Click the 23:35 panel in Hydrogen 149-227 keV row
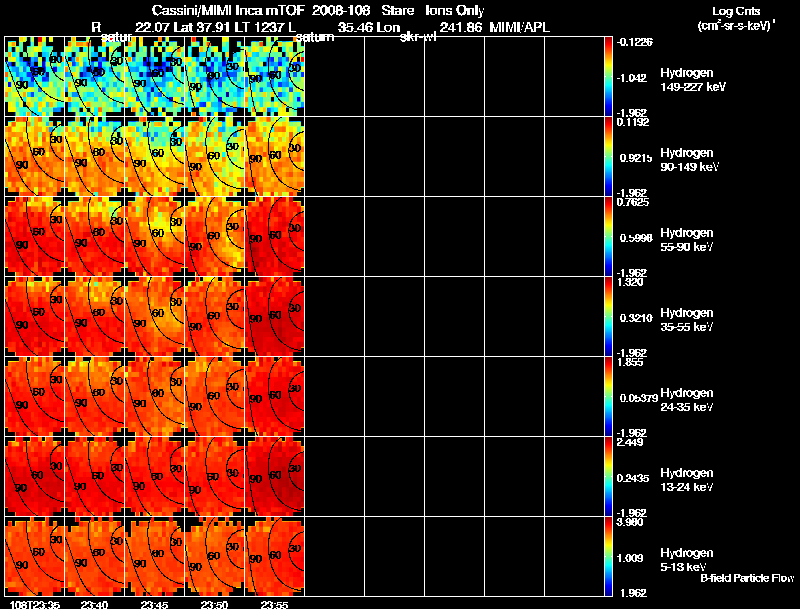Viewport: 800px width, 609px height. 35,76
